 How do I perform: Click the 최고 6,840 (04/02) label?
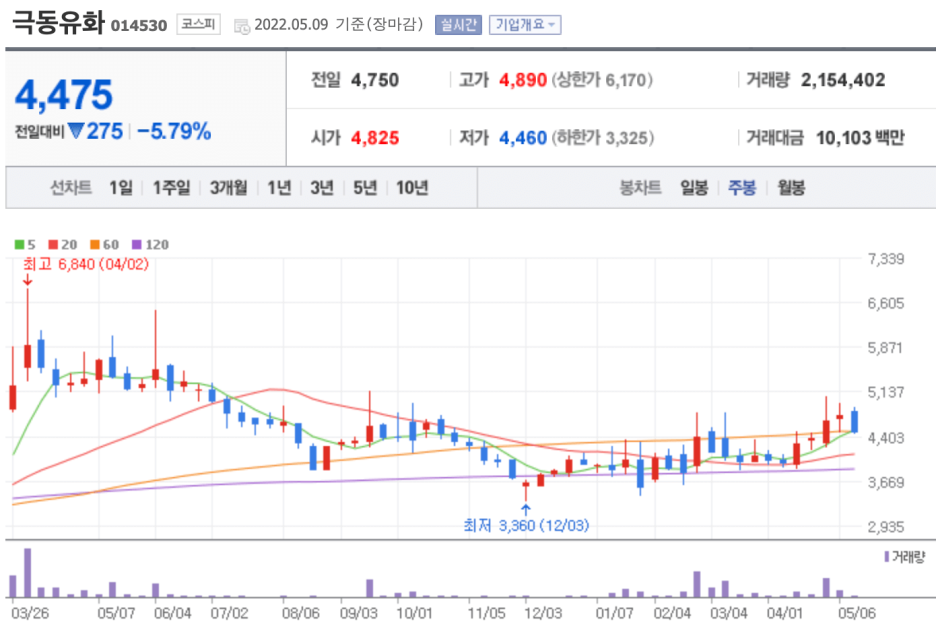[85, 264]
